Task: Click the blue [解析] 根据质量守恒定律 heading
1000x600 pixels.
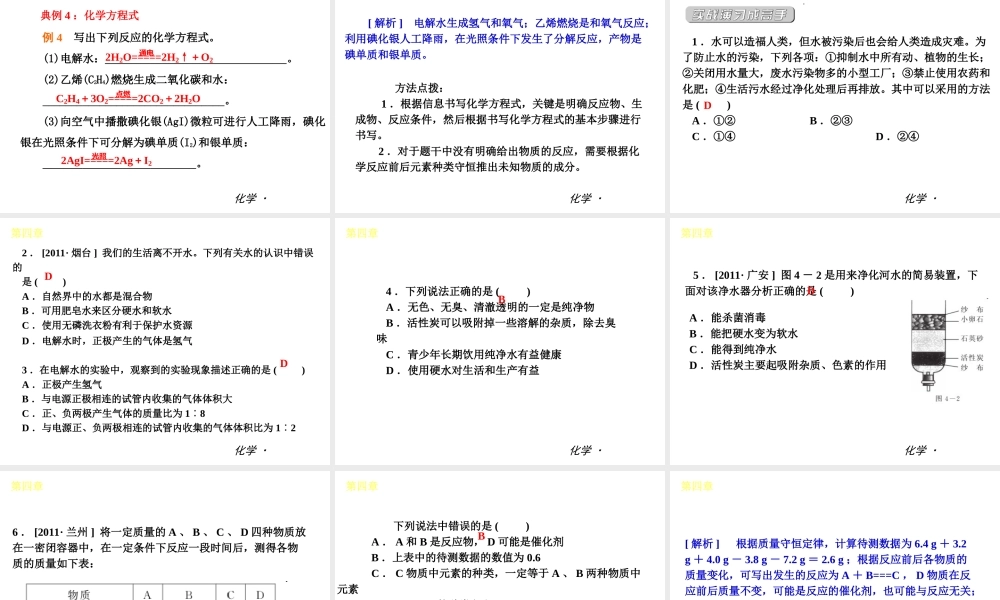Action: point(826,544)
